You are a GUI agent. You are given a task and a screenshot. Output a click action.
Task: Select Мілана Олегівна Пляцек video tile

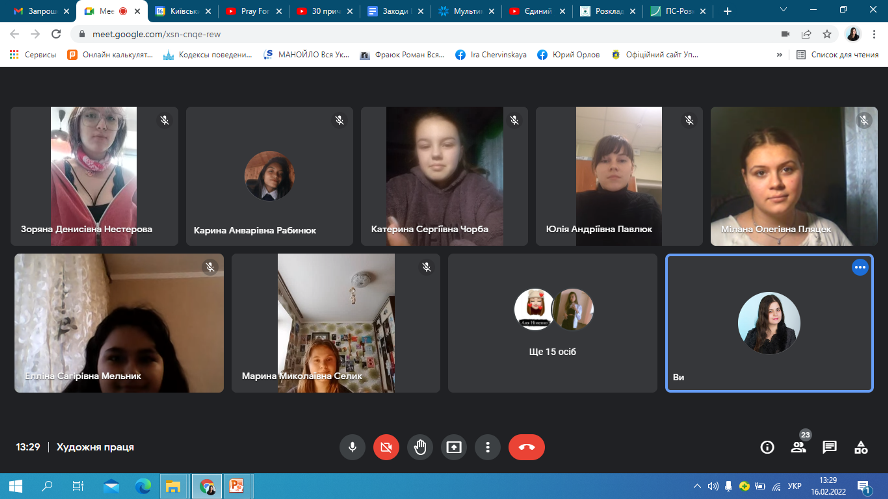(x=794, y=176)
